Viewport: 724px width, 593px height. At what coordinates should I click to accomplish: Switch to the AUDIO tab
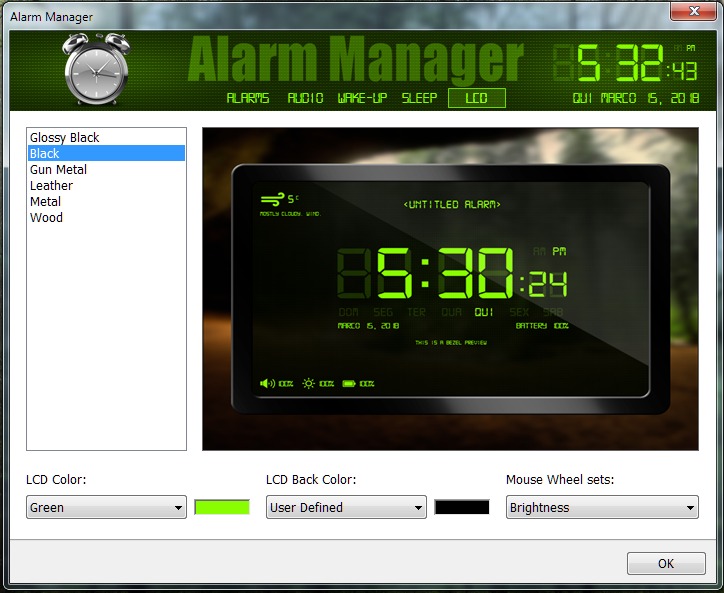305,98
